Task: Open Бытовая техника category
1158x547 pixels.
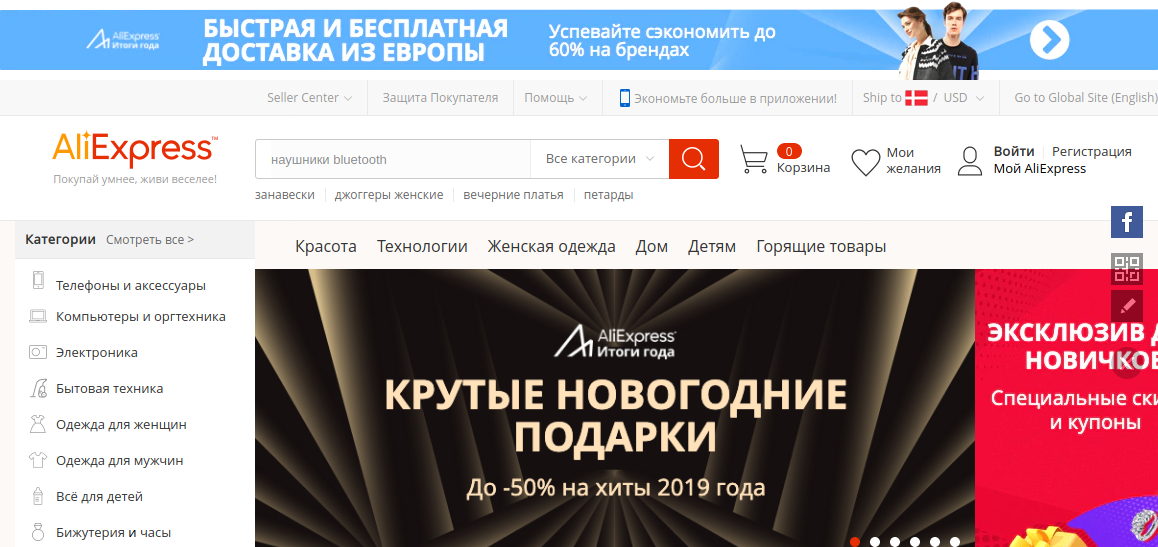Action: [x=109, y=388]
